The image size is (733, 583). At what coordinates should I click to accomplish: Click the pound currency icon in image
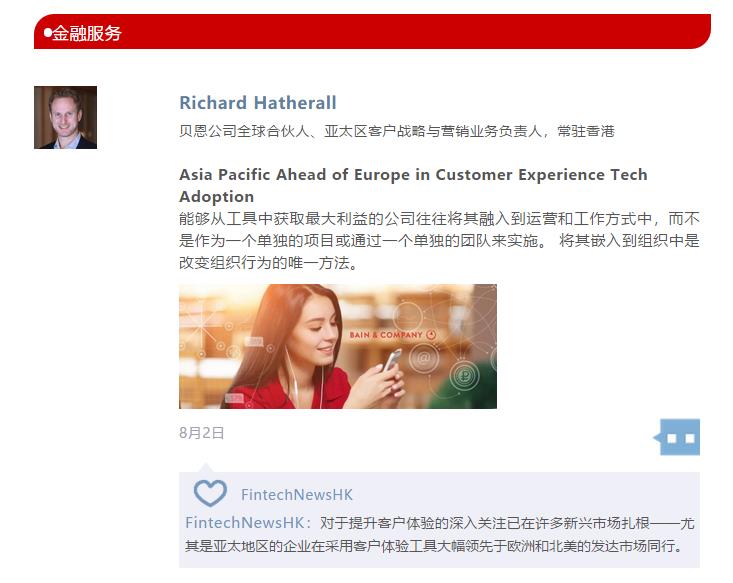pos(464,375)
